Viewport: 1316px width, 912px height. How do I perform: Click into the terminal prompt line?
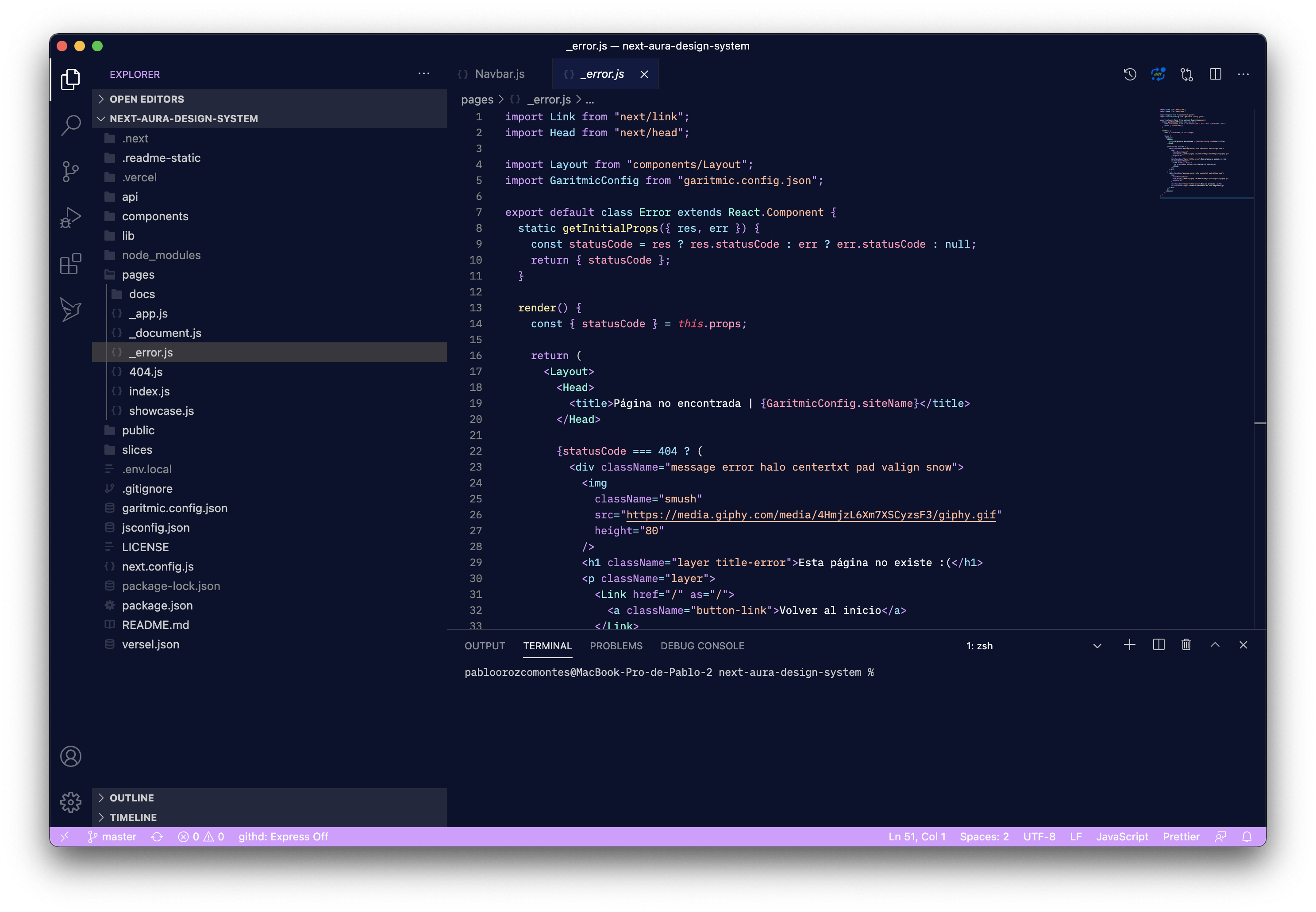[669, 673]
